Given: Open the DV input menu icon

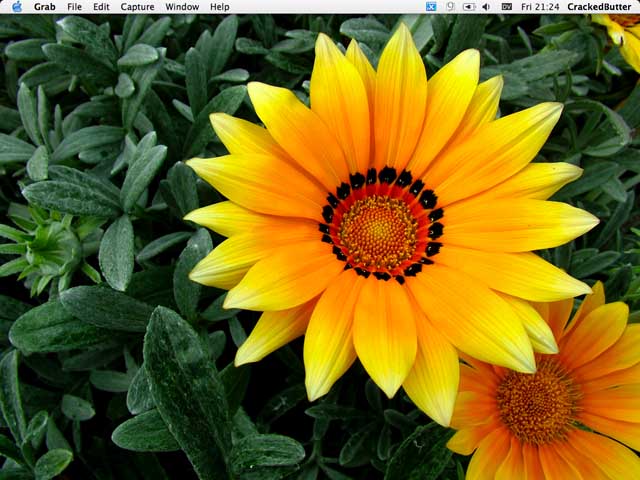Looking at the screenshot, I should click(507, 7).
